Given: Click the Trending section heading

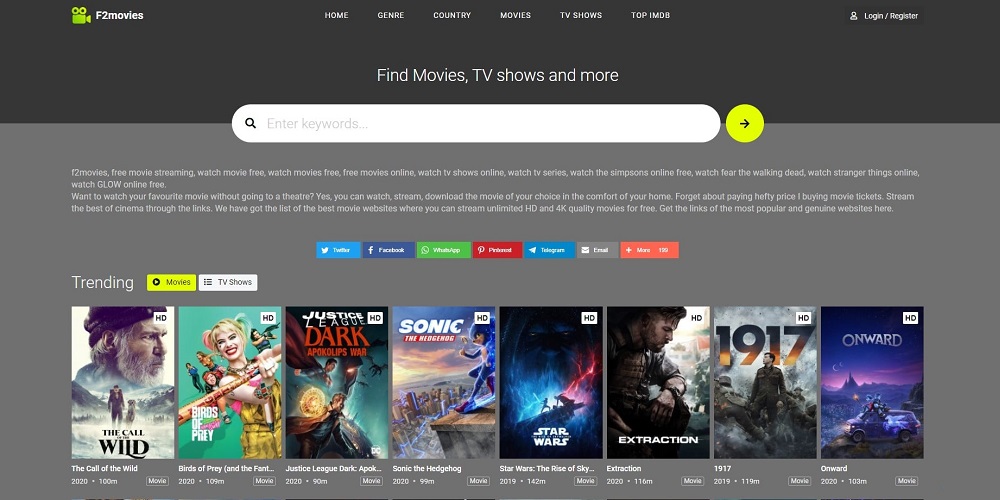Looking at the screenshot, I should click(x=103, y=283).
